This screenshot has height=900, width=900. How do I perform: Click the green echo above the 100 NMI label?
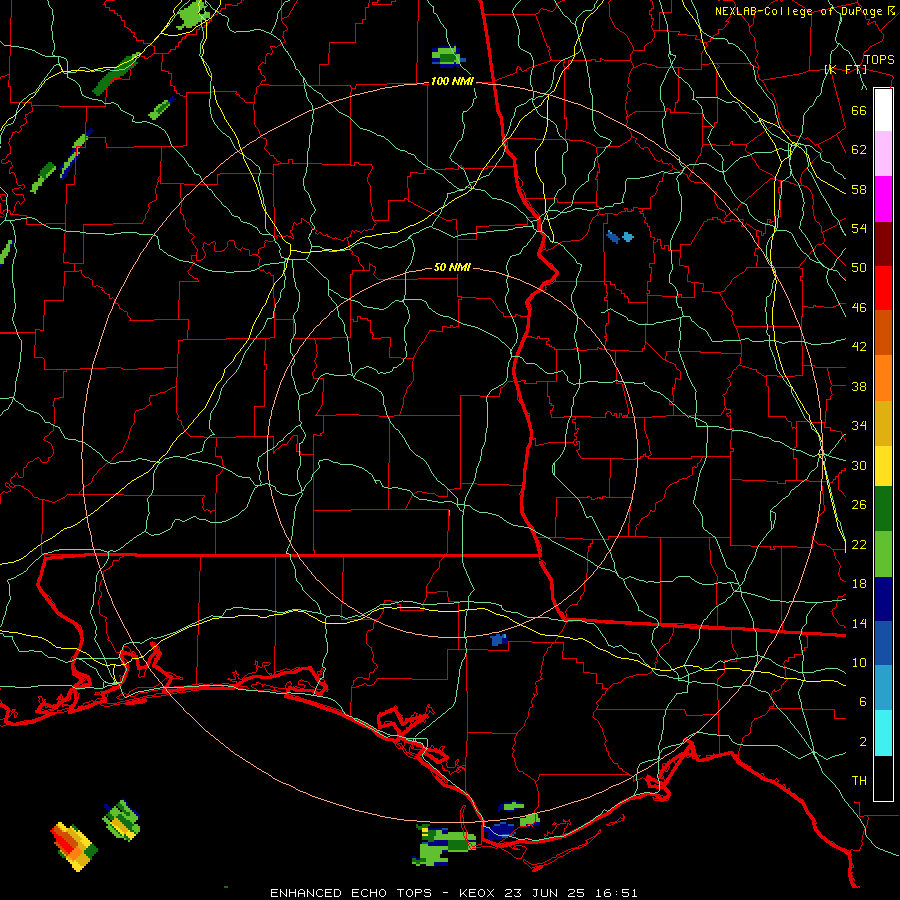coord(448,56)
